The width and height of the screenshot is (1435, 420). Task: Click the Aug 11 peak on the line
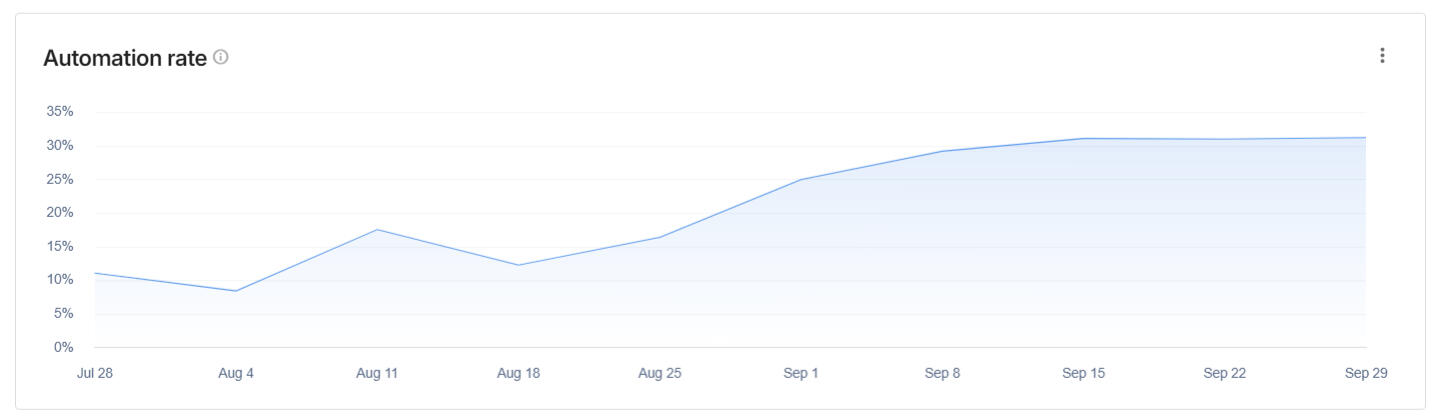pos(377,230)
